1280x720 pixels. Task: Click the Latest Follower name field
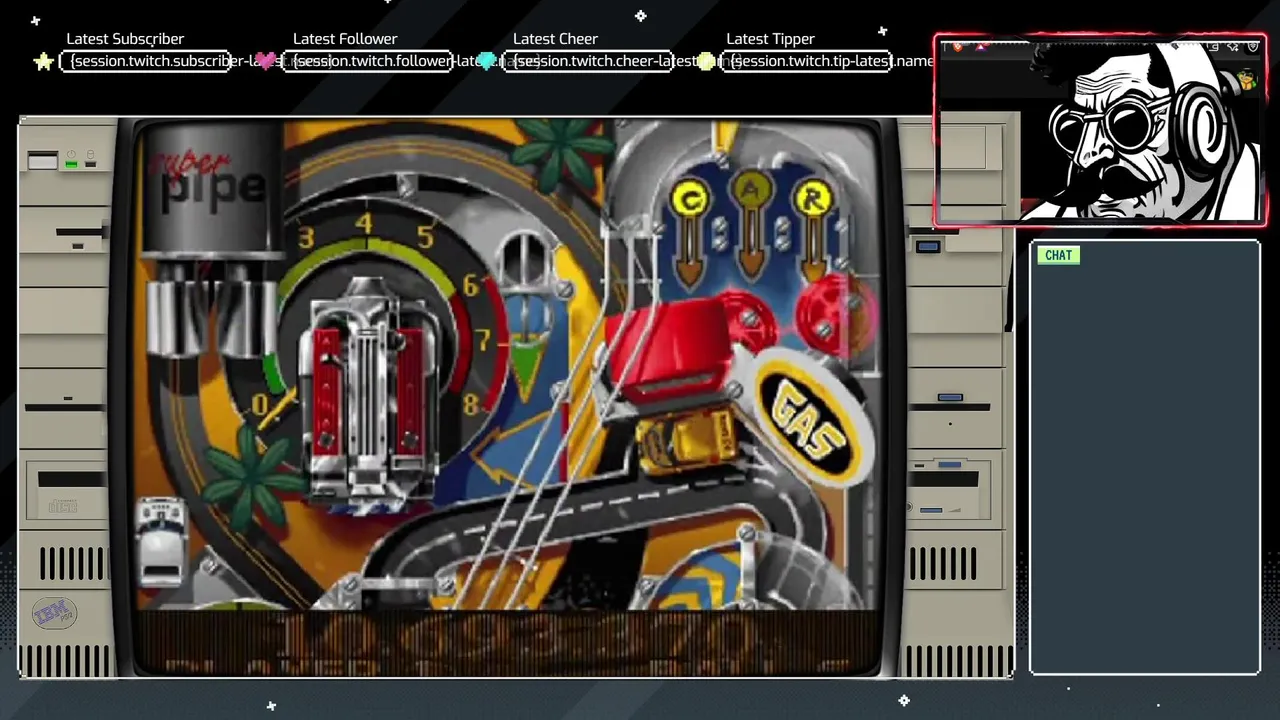(x=367, y=61)
